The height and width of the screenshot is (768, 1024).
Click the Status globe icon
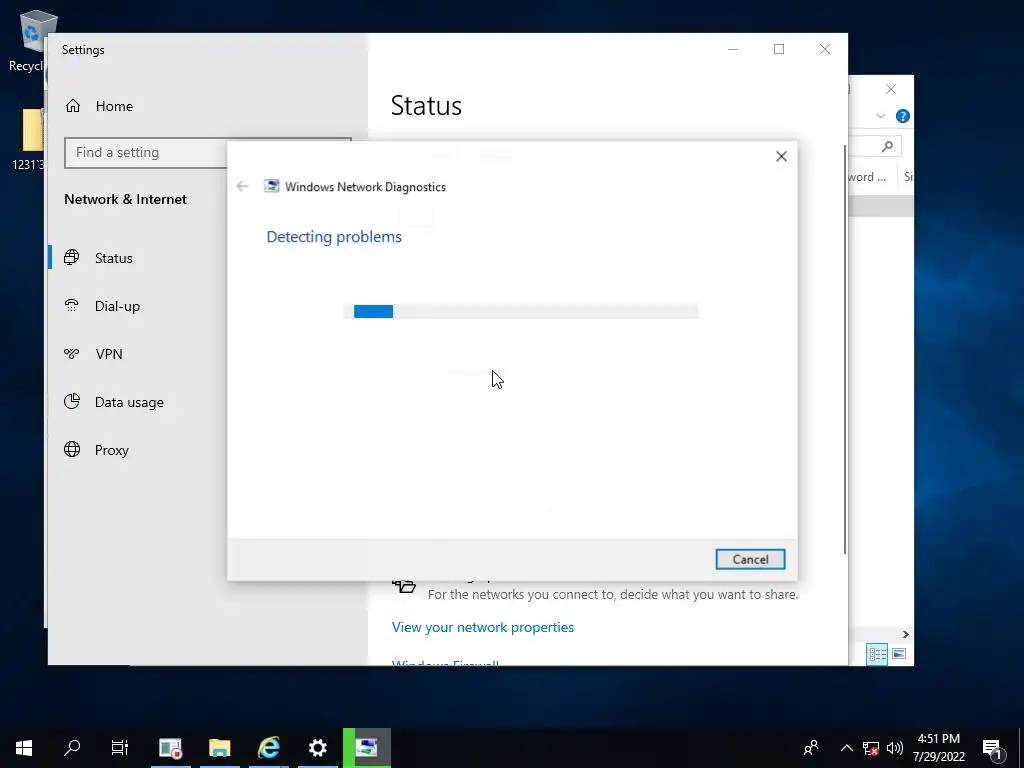click(72, 257)
